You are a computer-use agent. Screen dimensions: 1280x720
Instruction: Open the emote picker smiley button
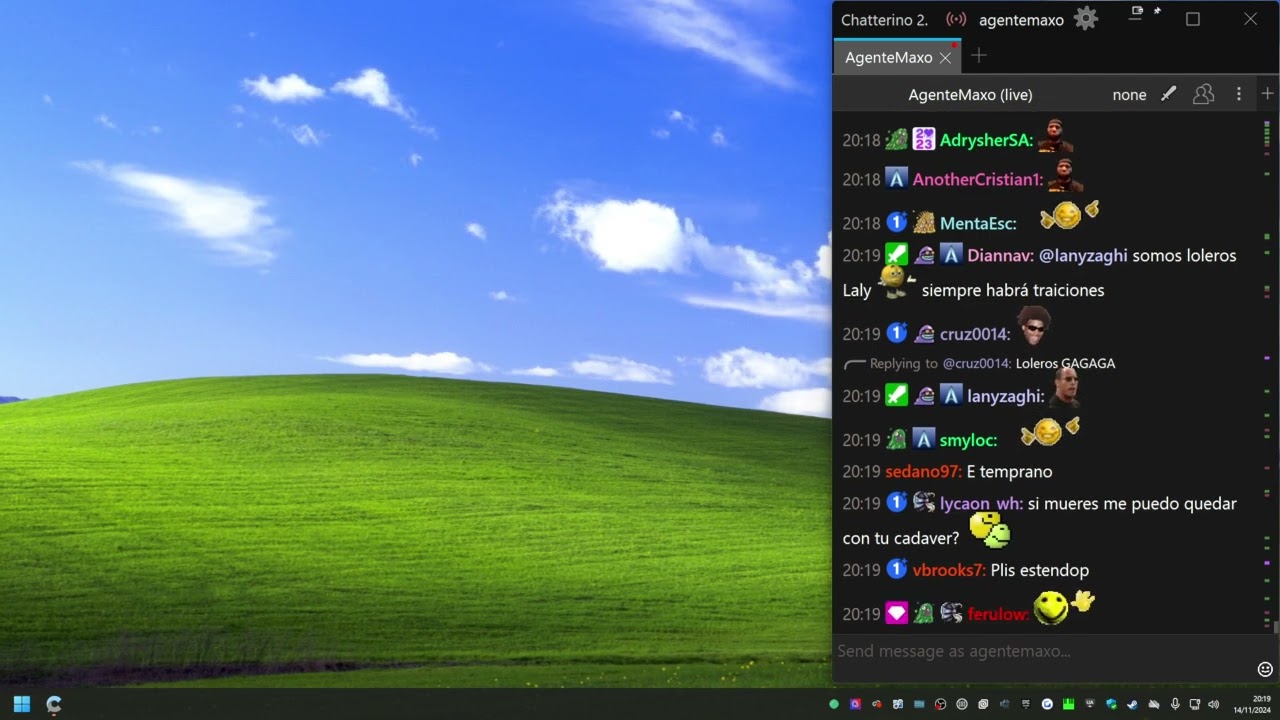pyautogui.click(x=1265, y=669)
